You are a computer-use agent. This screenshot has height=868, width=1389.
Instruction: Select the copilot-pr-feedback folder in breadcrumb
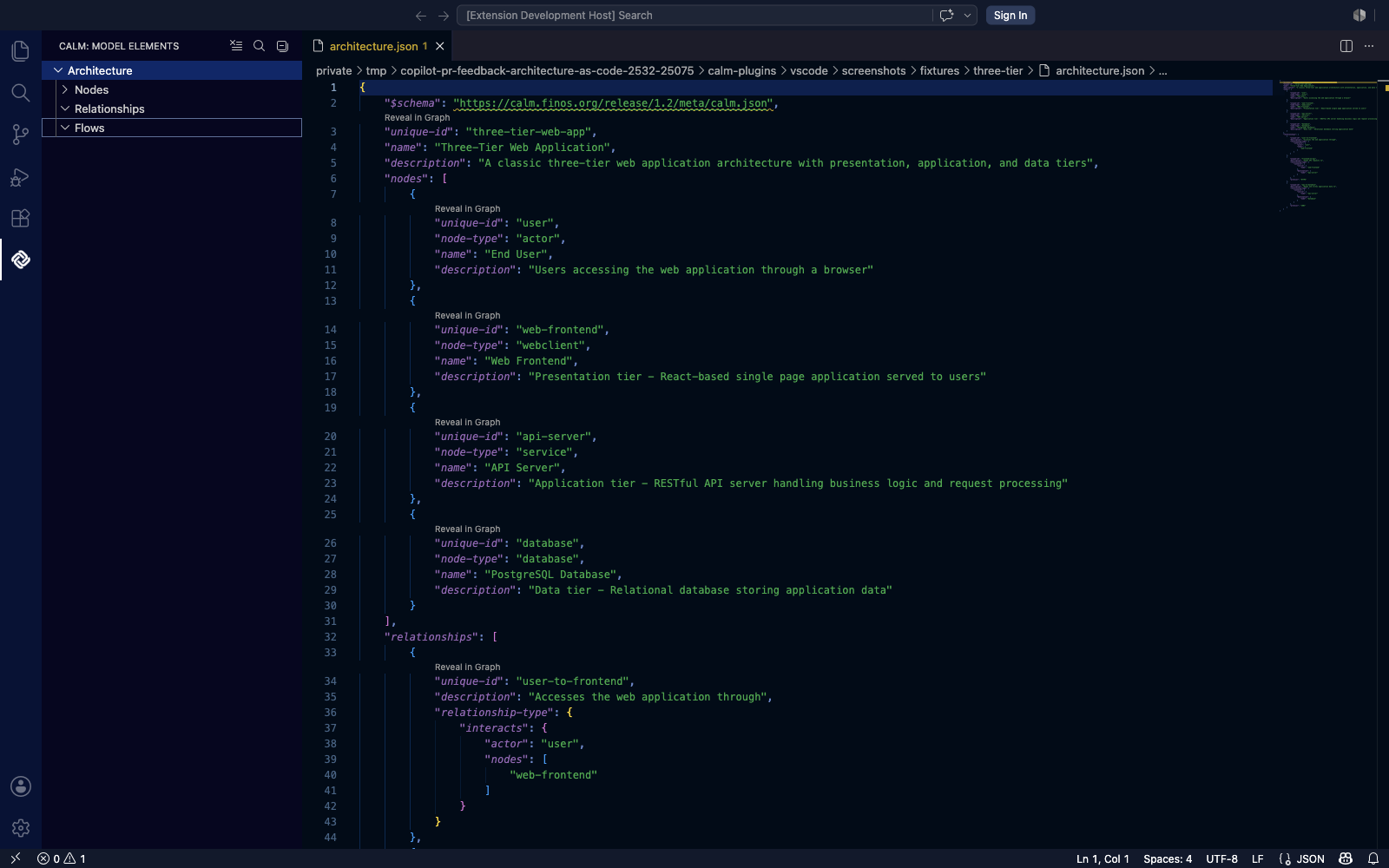[547, 71]
